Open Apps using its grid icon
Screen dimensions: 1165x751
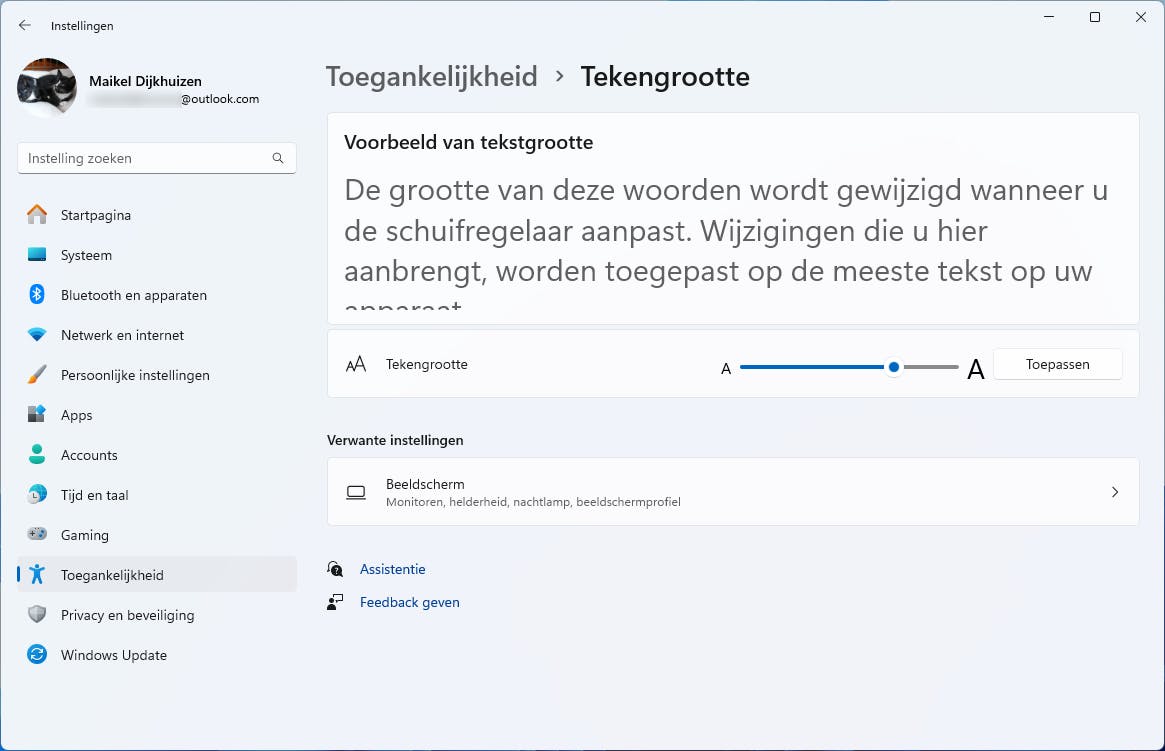(x=37, y=415)
